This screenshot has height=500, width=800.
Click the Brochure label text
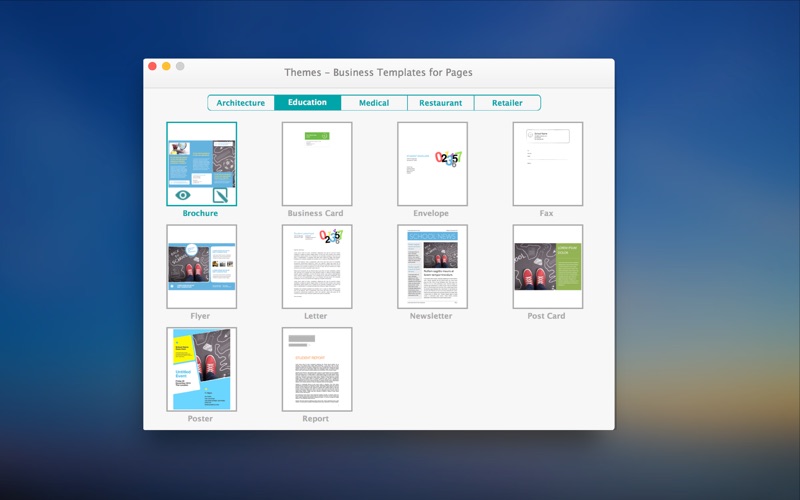pos(200,213)
